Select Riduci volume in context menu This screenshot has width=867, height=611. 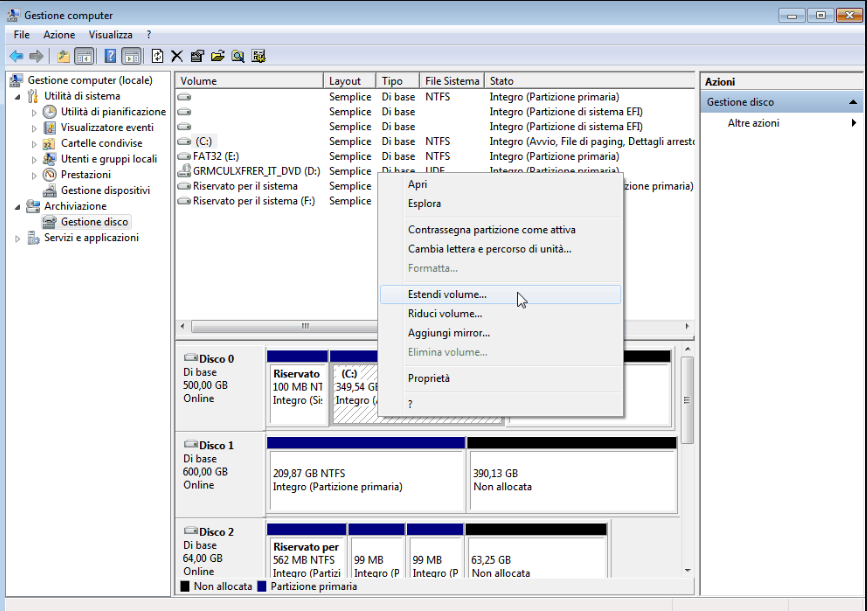click(444, 313)
